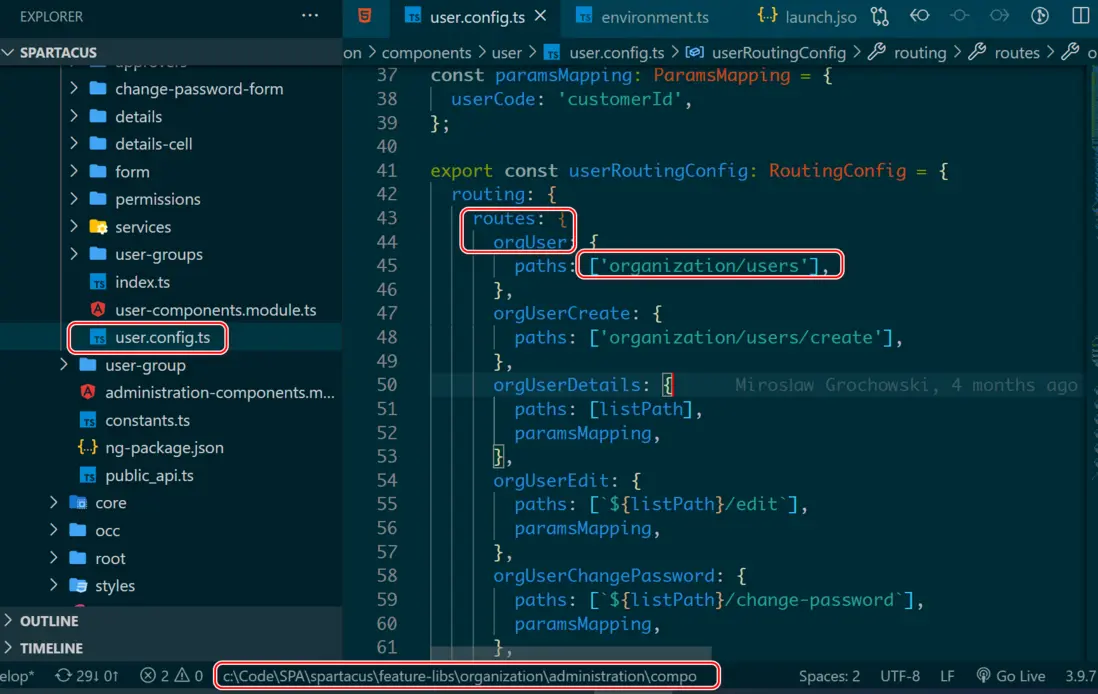Click the file path in the status bar
1098x694 pixels.
pos(459,676)
